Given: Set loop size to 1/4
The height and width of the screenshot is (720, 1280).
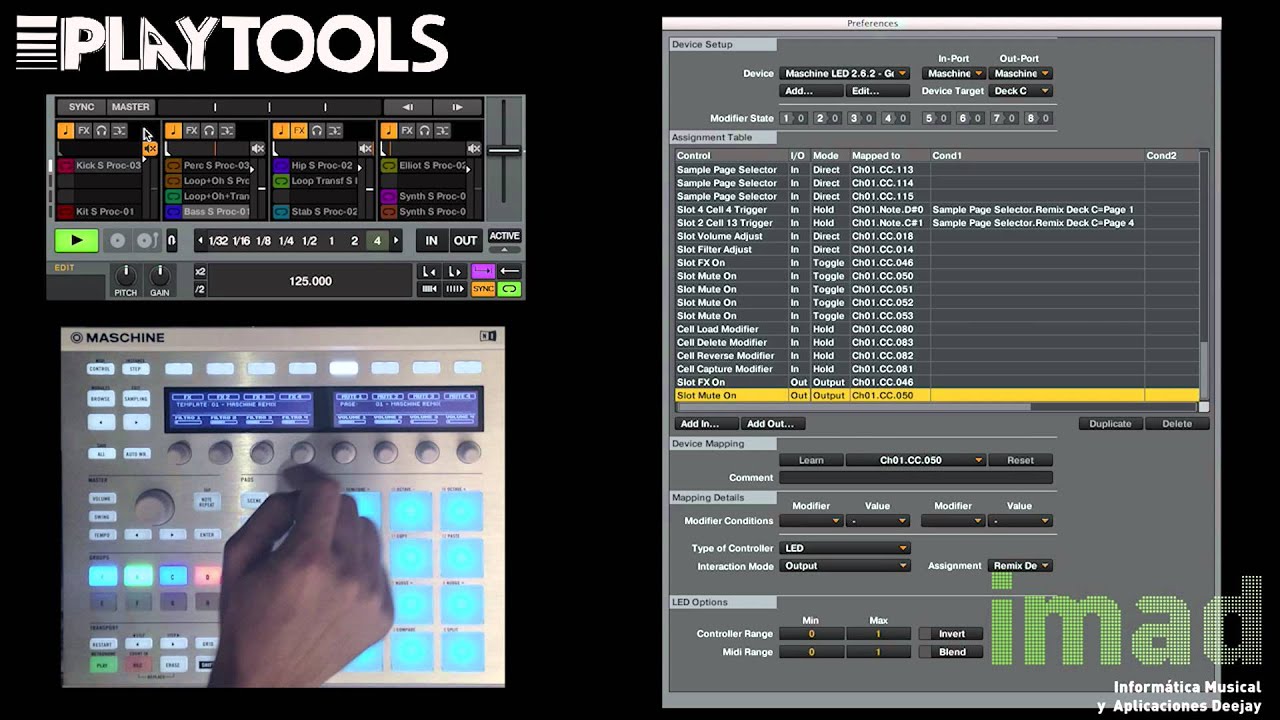Looking at the screenshot, I should tap(286, 241).
